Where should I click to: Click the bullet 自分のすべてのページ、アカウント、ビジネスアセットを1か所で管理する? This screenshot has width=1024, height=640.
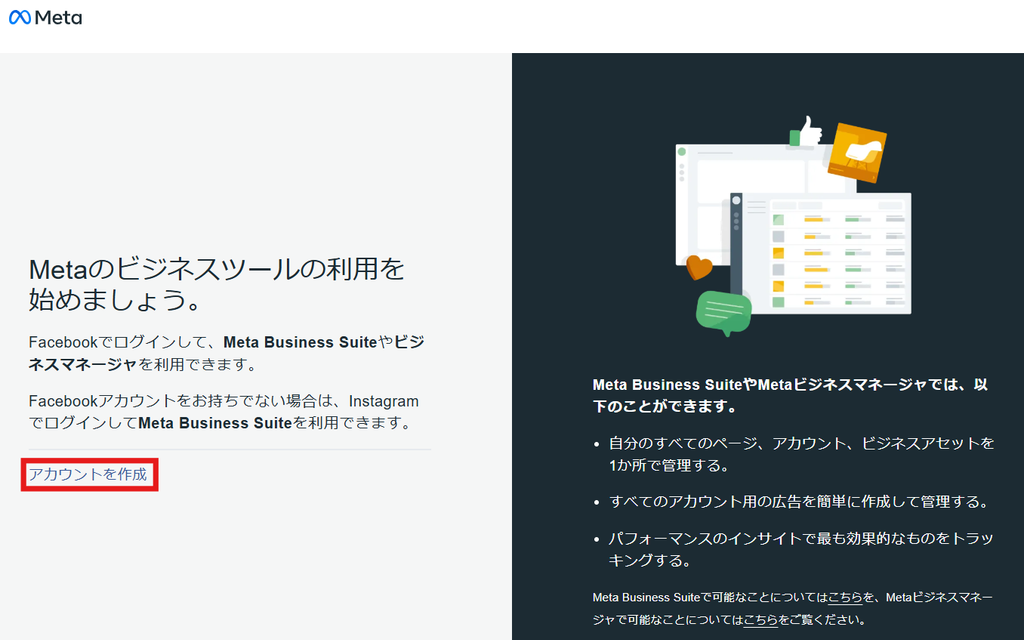click(801, 455)
